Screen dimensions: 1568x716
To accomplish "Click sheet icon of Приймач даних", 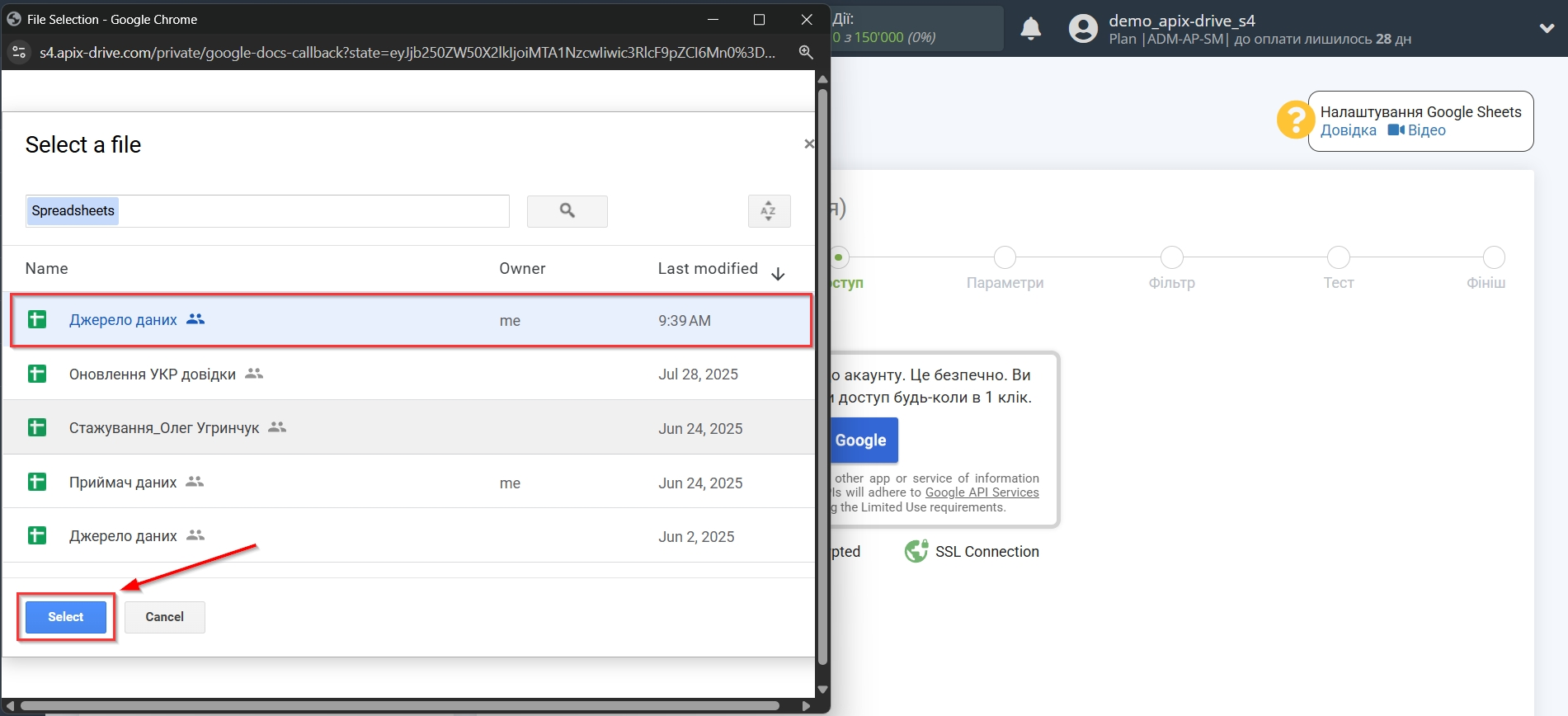I will [37, 482].
